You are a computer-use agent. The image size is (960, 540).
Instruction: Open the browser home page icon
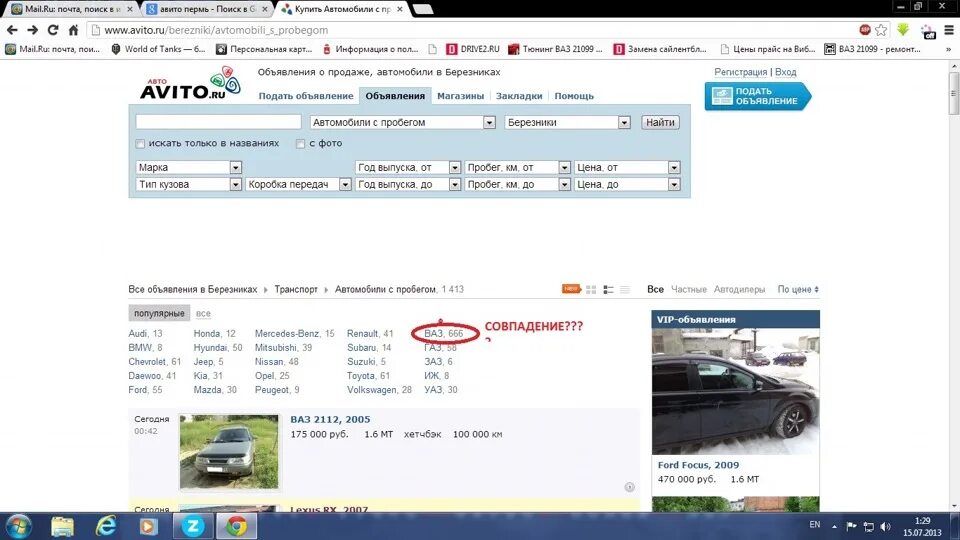click(x=73, y=30)
